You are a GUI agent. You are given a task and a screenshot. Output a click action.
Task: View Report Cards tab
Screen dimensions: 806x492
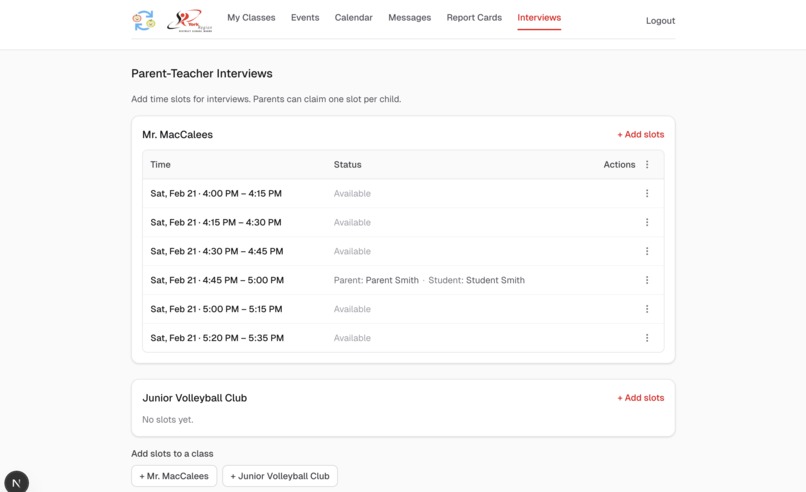474,17
